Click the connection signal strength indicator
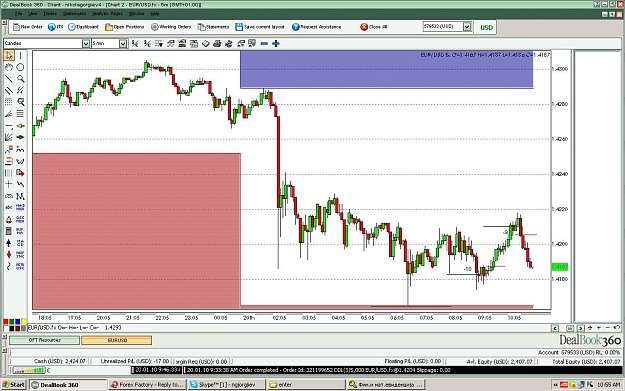Screen dimensions: 625x391 pos(29,370)
